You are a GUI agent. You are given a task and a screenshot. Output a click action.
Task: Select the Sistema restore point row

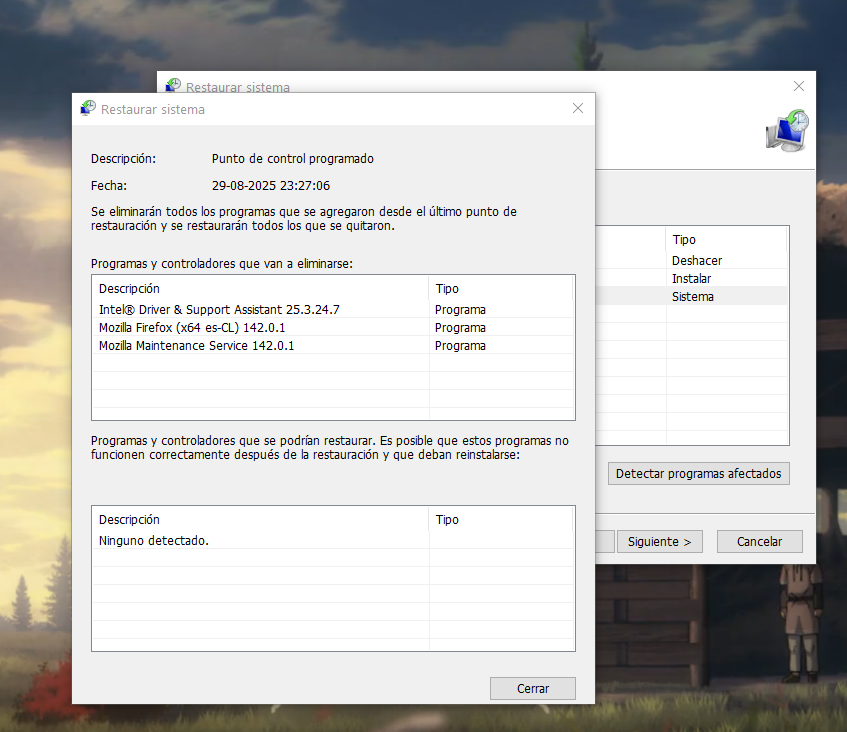[x=693, y=296]
